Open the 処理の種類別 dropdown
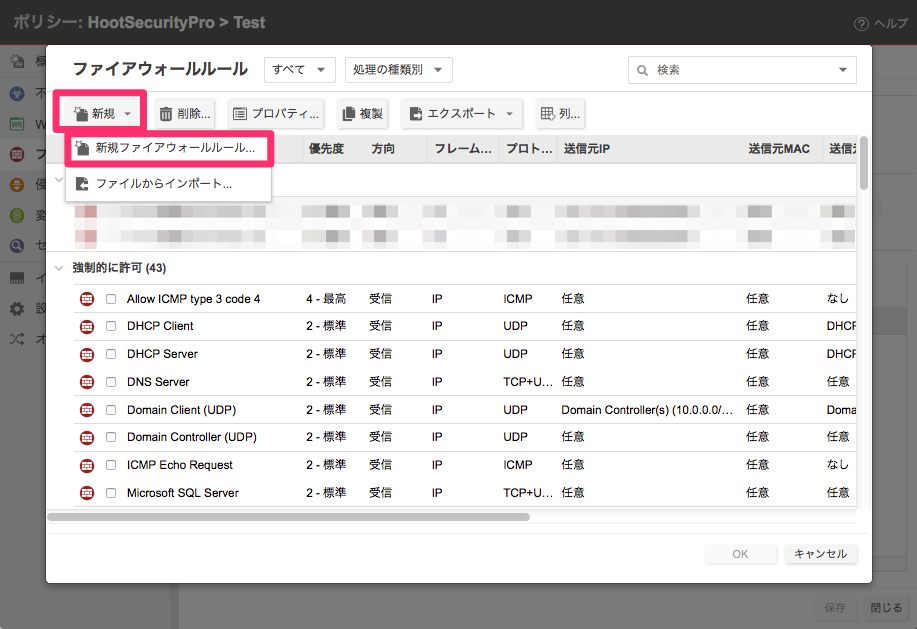Image resolution: width=917 pixels, height=629 pixels. coord(398,70)
